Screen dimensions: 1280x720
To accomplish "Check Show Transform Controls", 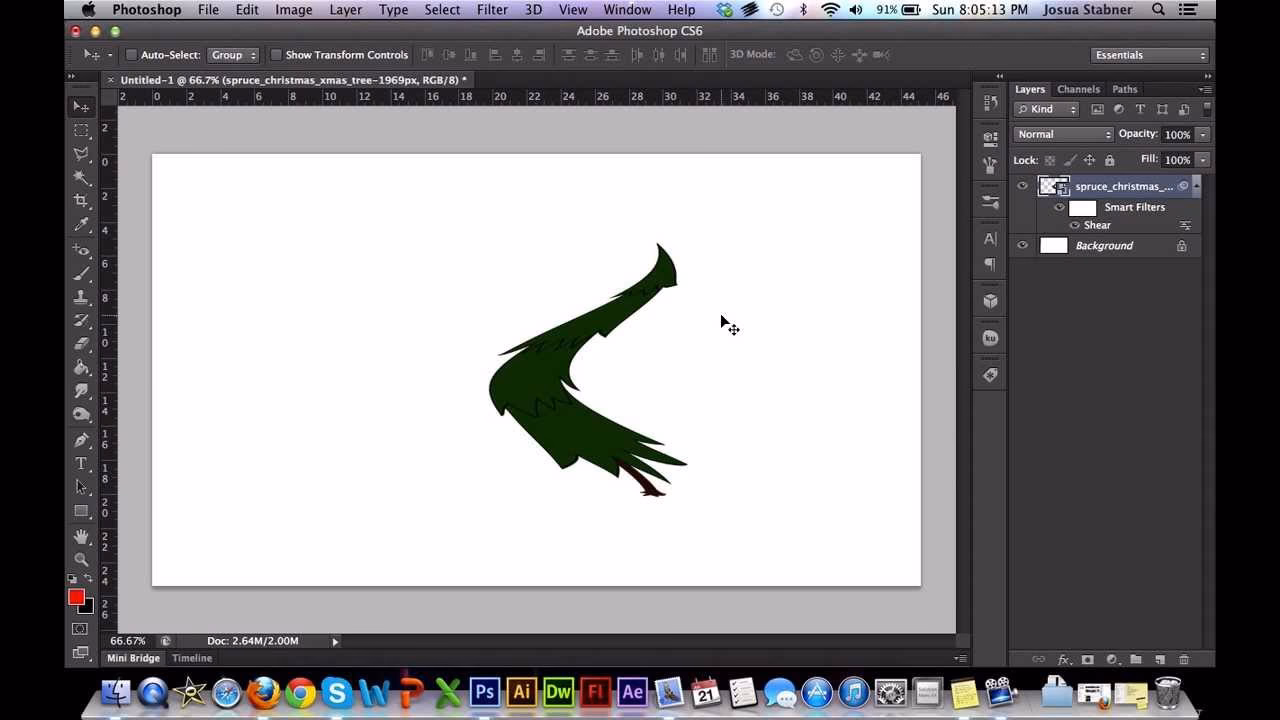I will (276, 55).
